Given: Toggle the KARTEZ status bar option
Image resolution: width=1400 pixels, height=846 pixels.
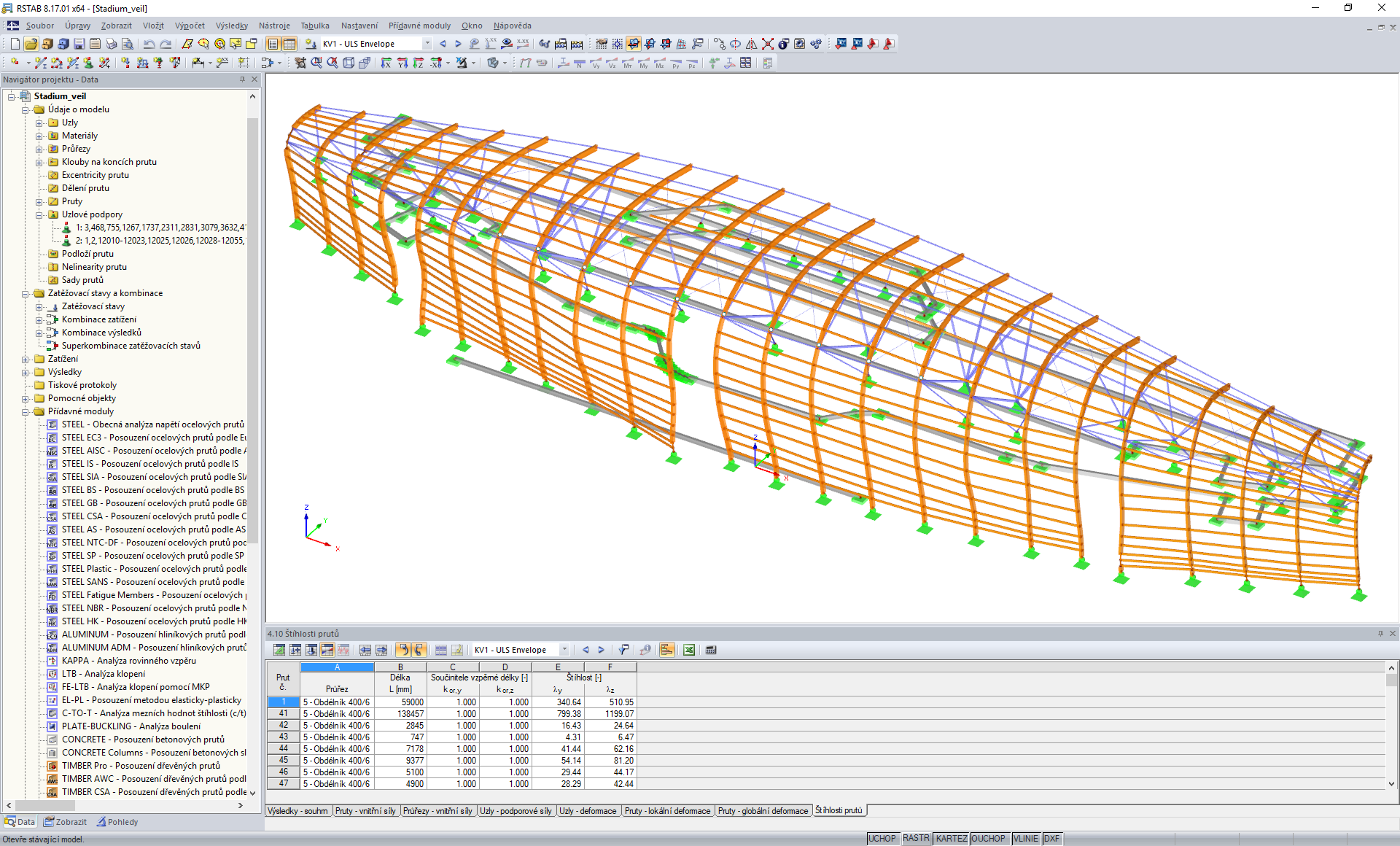Looking at the screenshot, I should point(951,839).
